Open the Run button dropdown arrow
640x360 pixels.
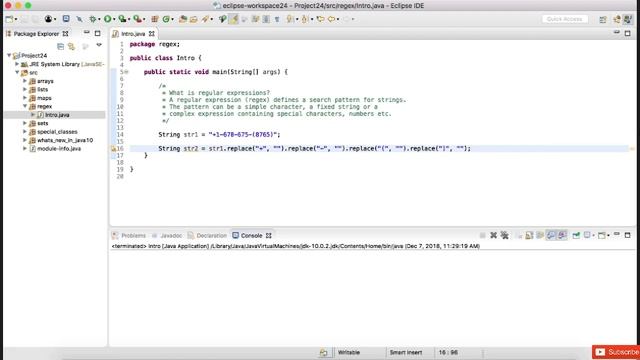click(x=114, y=19)
